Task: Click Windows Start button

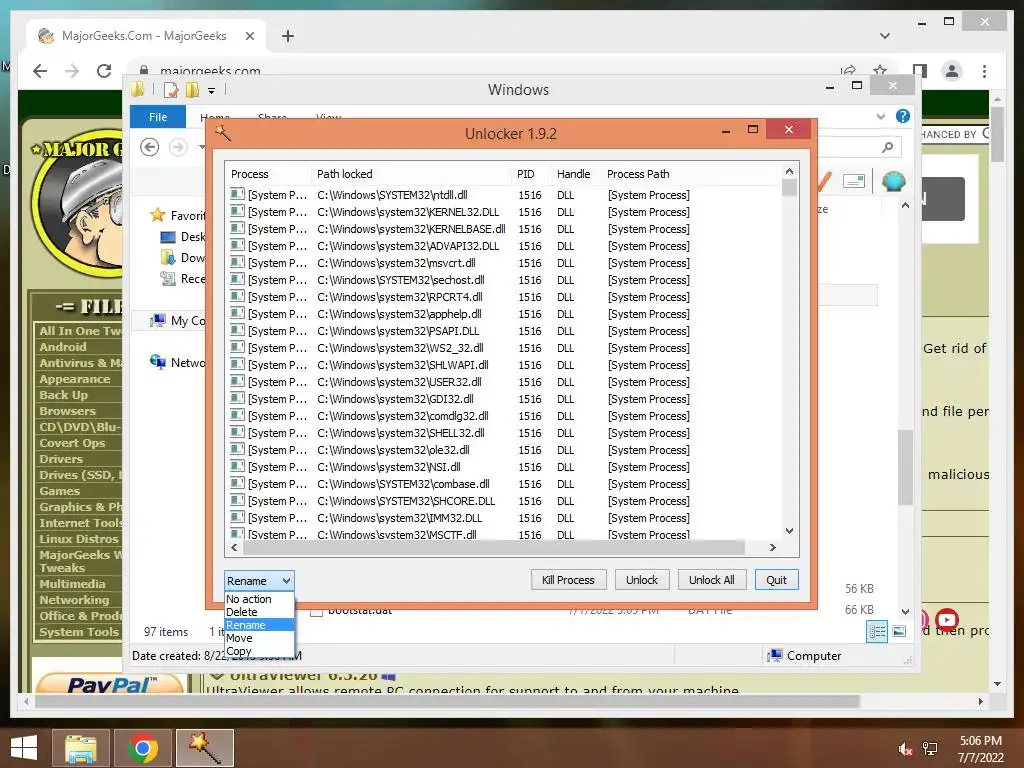Action: pyautogui.click(x=24, y=748)
